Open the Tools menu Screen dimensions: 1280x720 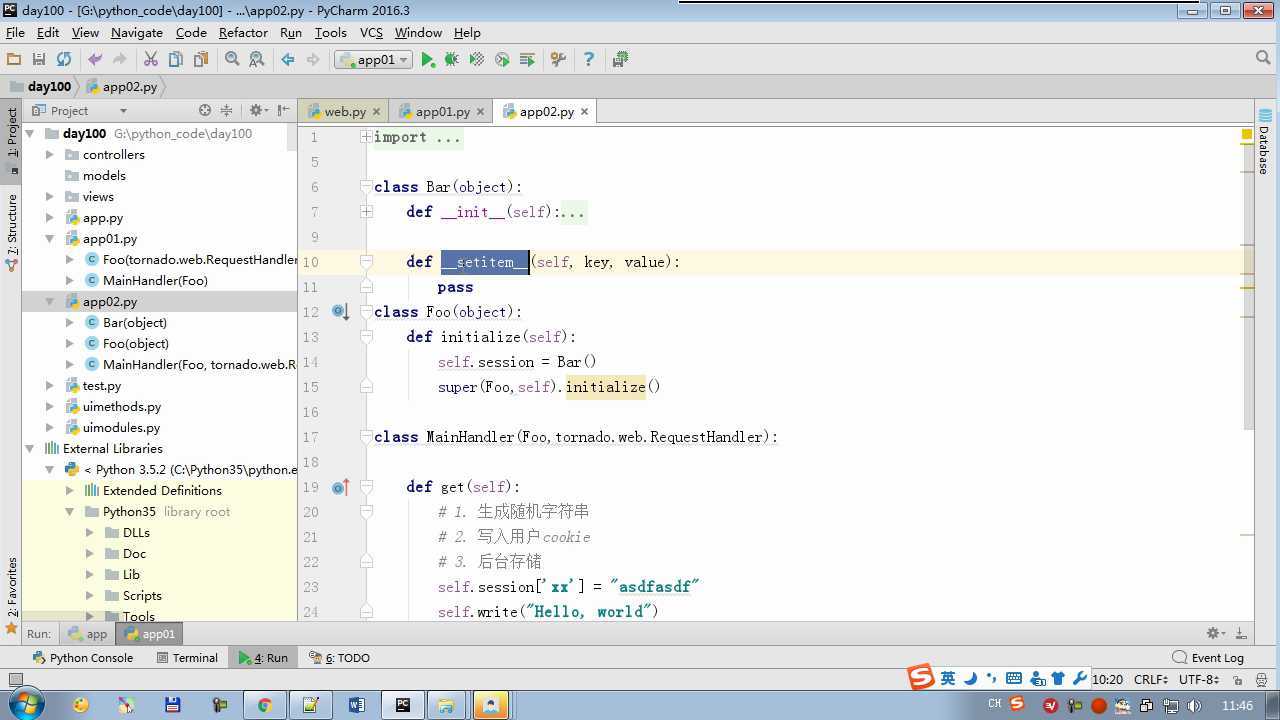tap(330, 33)
